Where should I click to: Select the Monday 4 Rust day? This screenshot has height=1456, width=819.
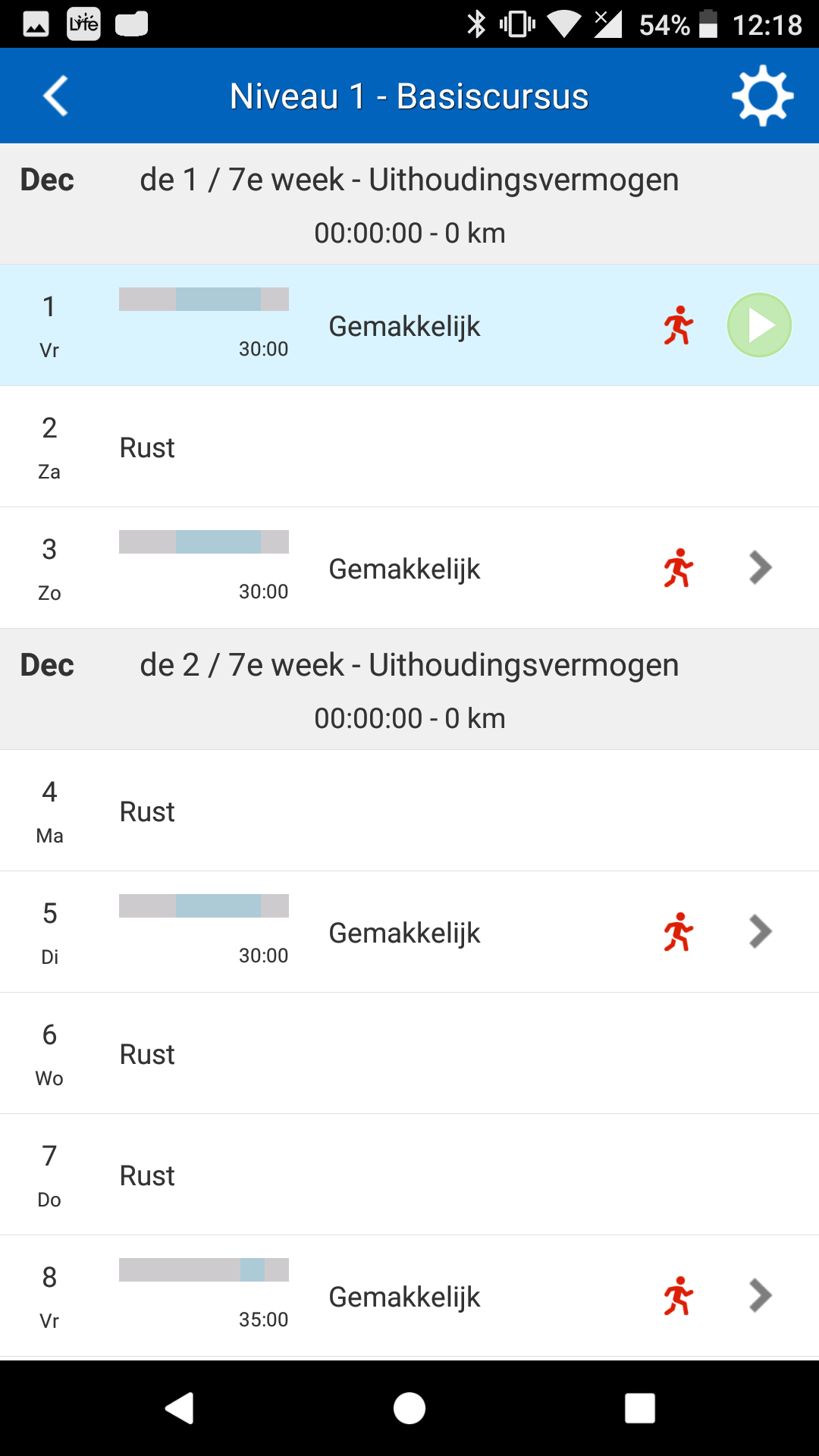[x=409, y=811]
